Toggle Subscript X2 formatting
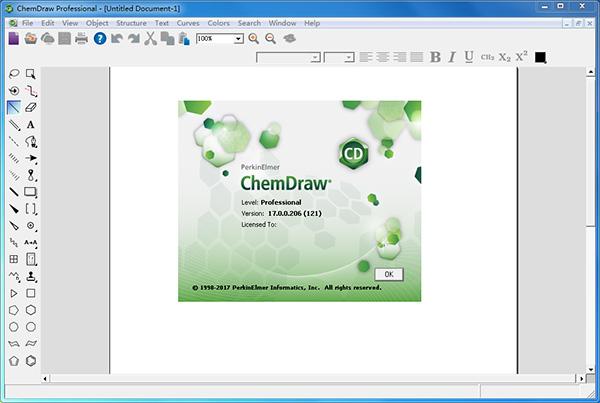 [504, 57]
